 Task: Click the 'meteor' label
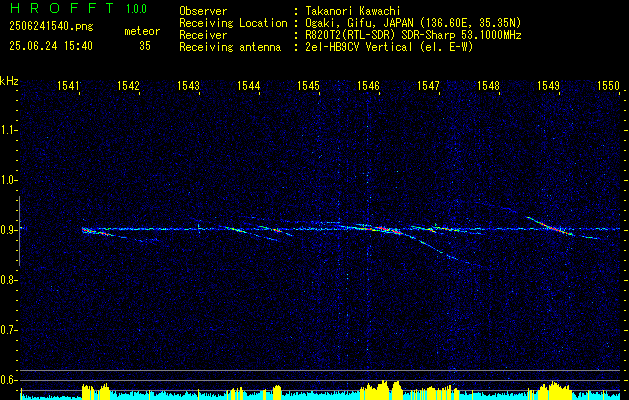[142, 31]
